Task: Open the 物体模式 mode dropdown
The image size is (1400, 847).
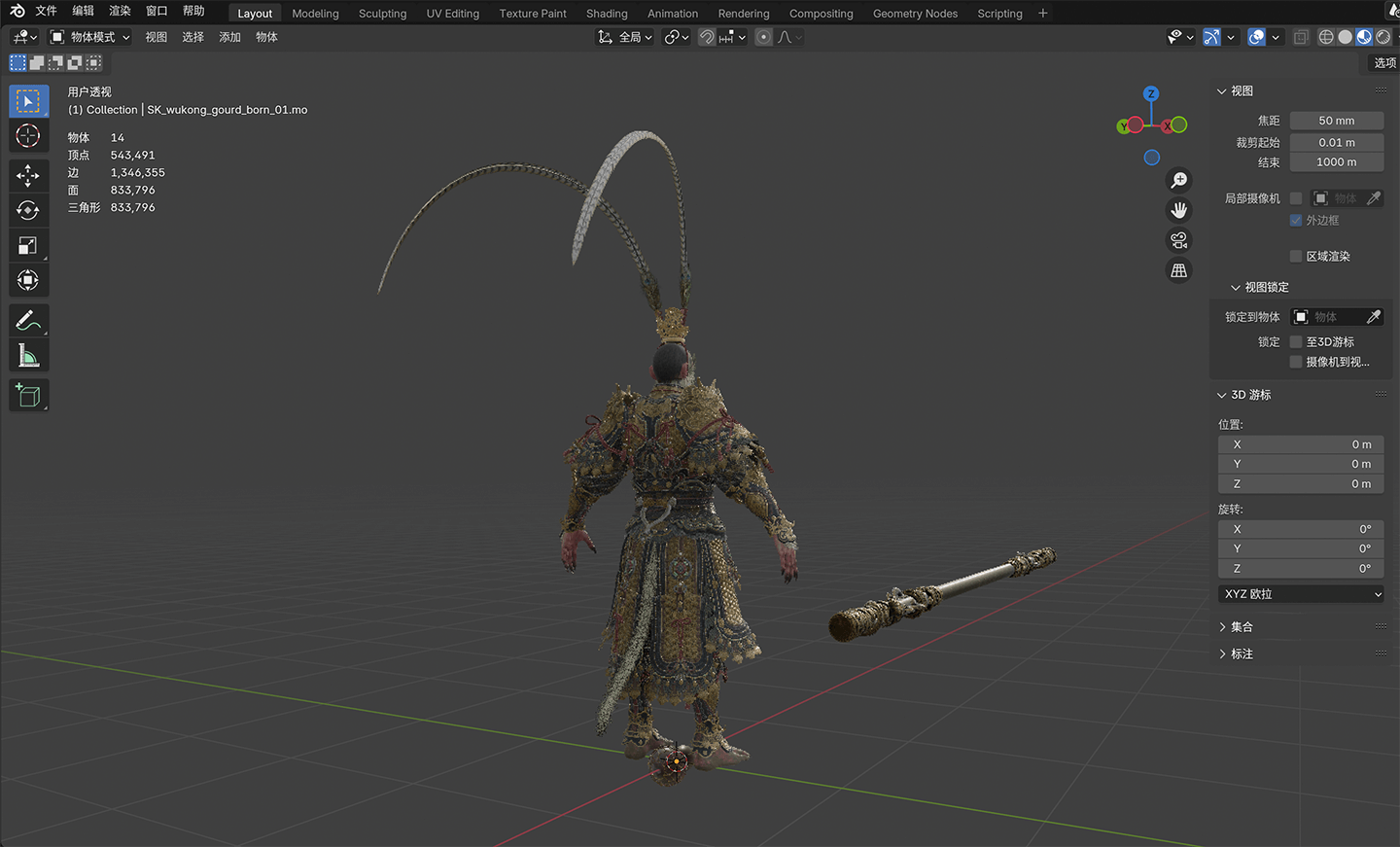Action: (90, 37)
